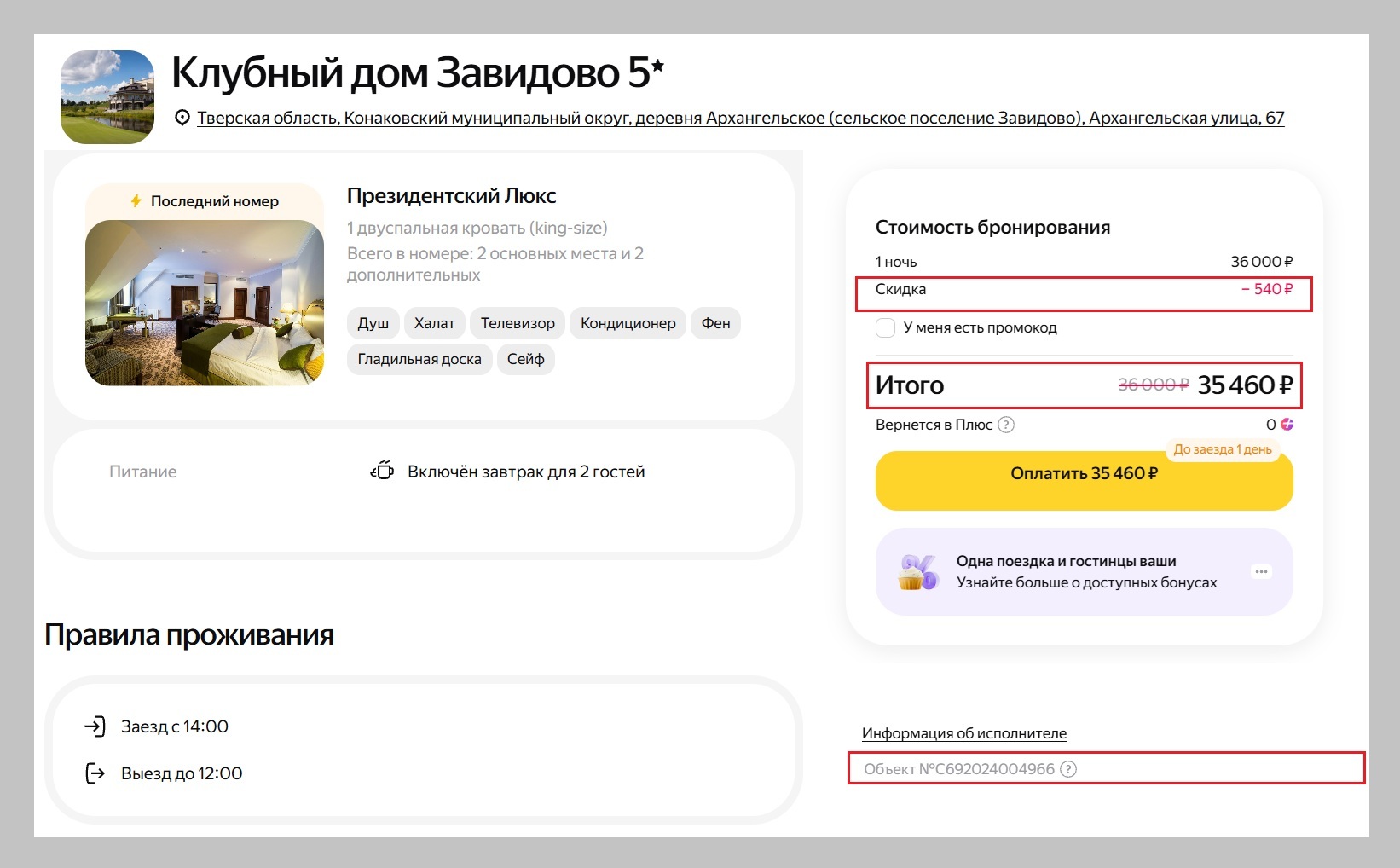Click the Президентский Люкс room title
The image size is (1400, 868).
451,196
